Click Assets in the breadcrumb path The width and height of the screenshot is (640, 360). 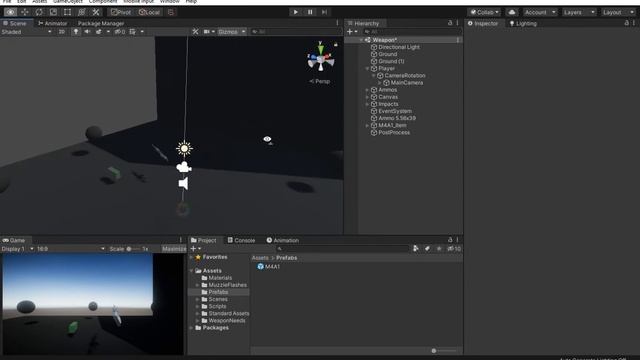pos(260,258)
